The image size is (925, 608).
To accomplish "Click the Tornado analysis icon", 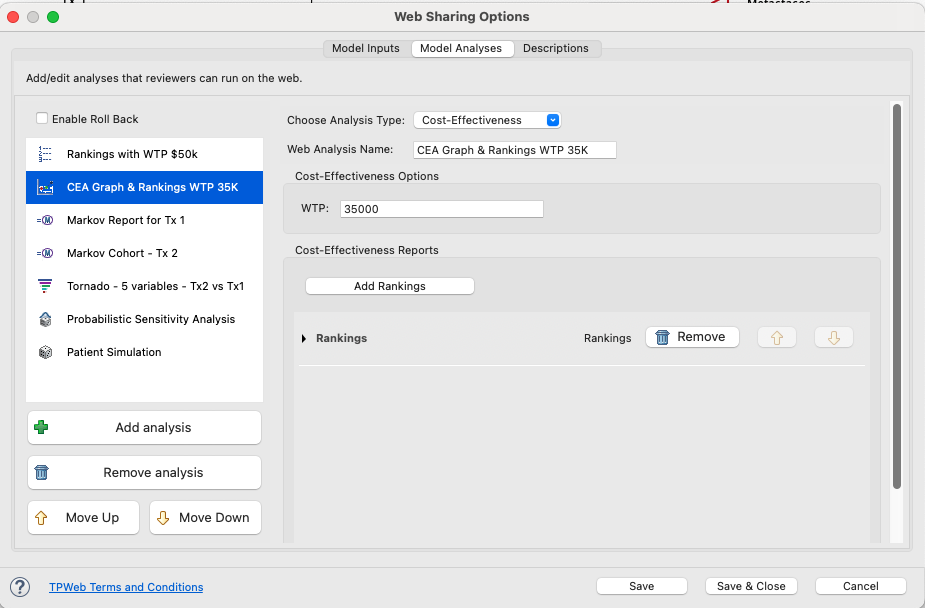I will point(45,286).
